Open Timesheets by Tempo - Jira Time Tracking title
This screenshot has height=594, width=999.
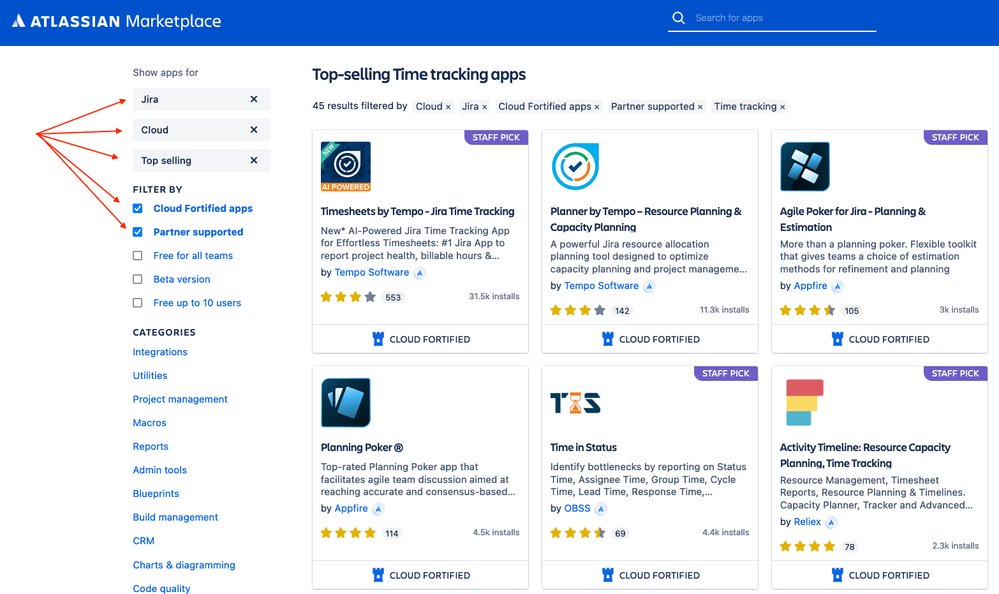point(417,211)
